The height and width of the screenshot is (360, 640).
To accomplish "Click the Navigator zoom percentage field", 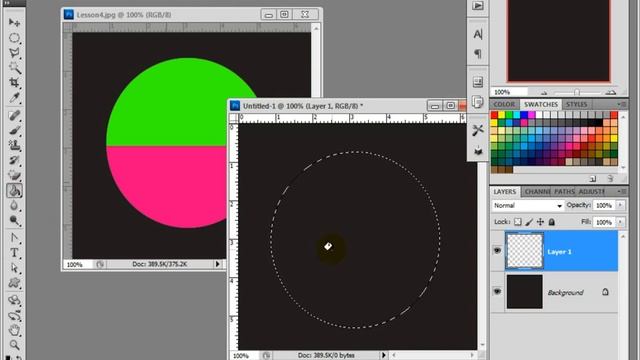I will click(509, 92).
